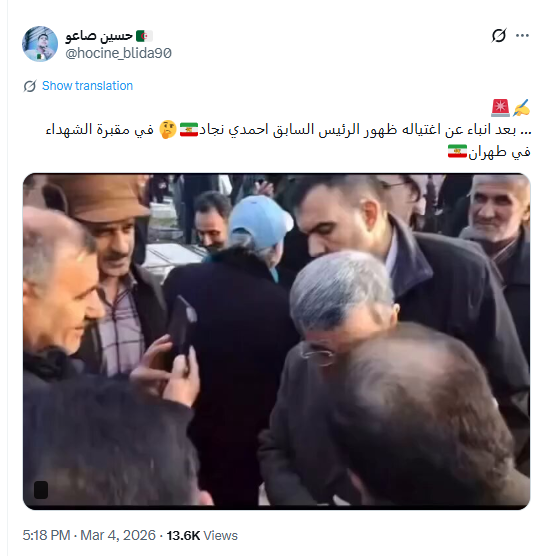546x556 pixels.
Task: Open the three-dot more options menu
Action: pos(522,35)
